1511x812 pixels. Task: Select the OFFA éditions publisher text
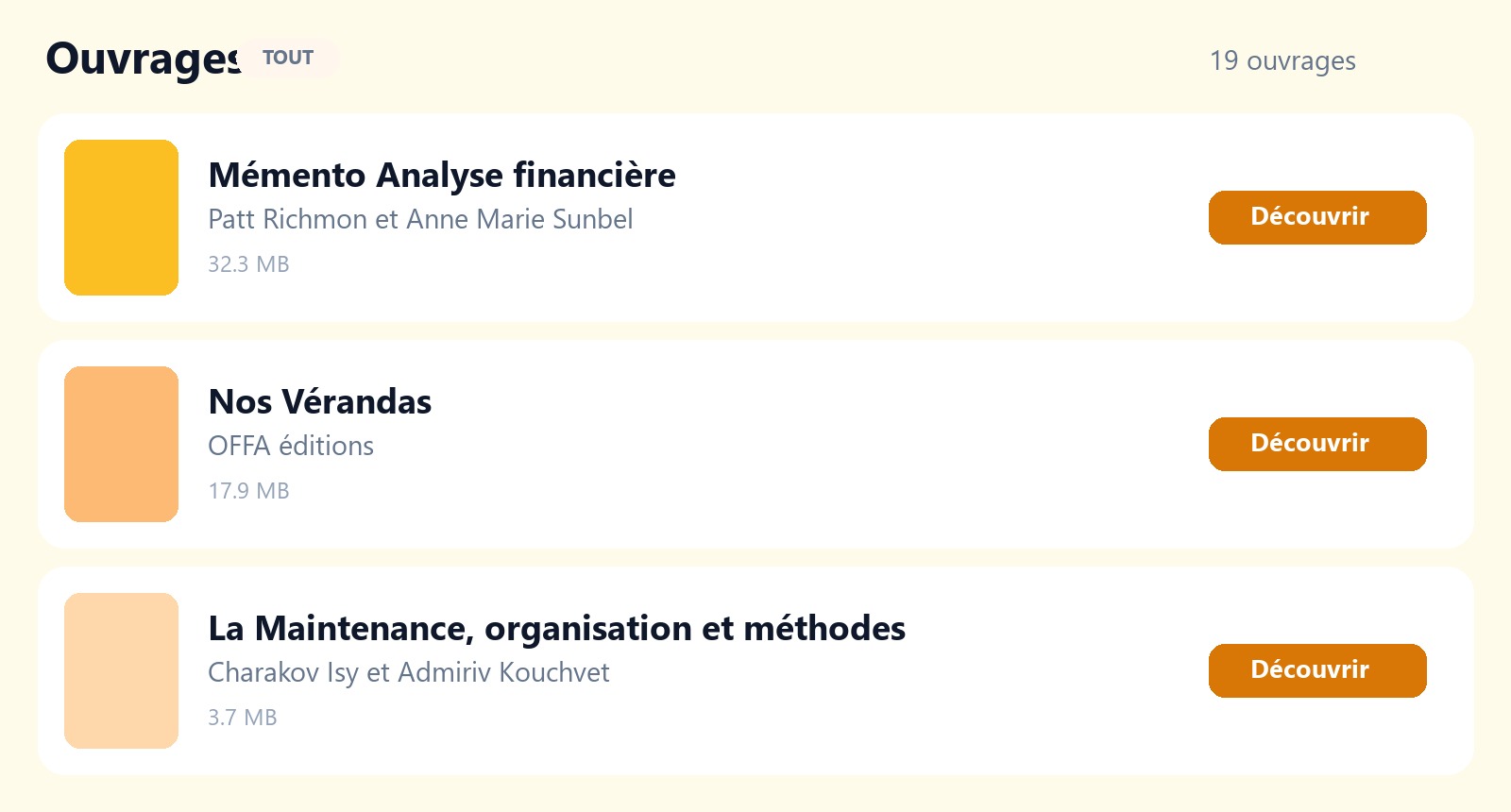(x=291, y=446)
